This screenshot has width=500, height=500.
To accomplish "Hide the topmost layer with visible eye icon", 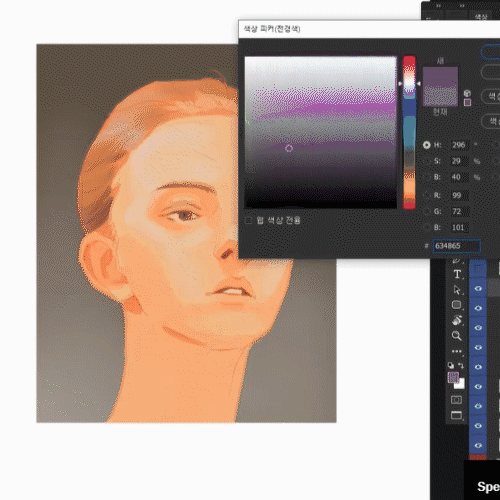I will click(x=478, y=289).
